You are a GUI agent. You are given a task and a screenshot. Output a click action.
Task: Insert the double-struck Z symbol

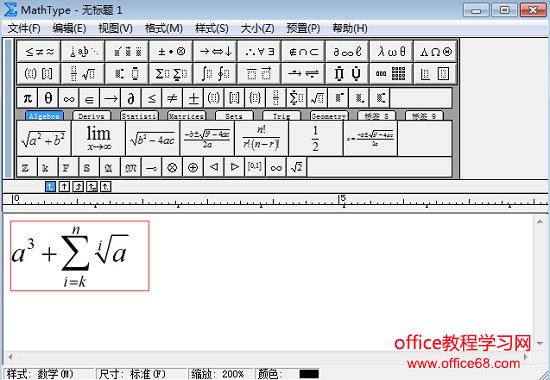(27, 167)
